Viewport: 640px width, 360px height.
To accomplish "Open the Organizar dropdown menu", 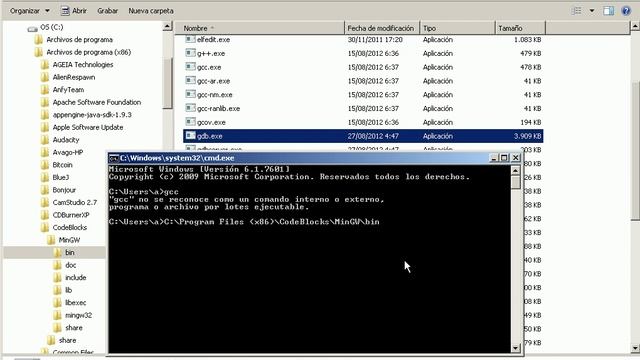I will [29, 11].
